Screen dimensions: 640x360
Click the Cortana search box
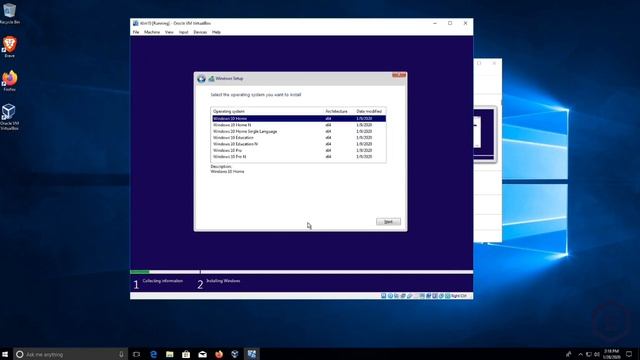point(70,354)
